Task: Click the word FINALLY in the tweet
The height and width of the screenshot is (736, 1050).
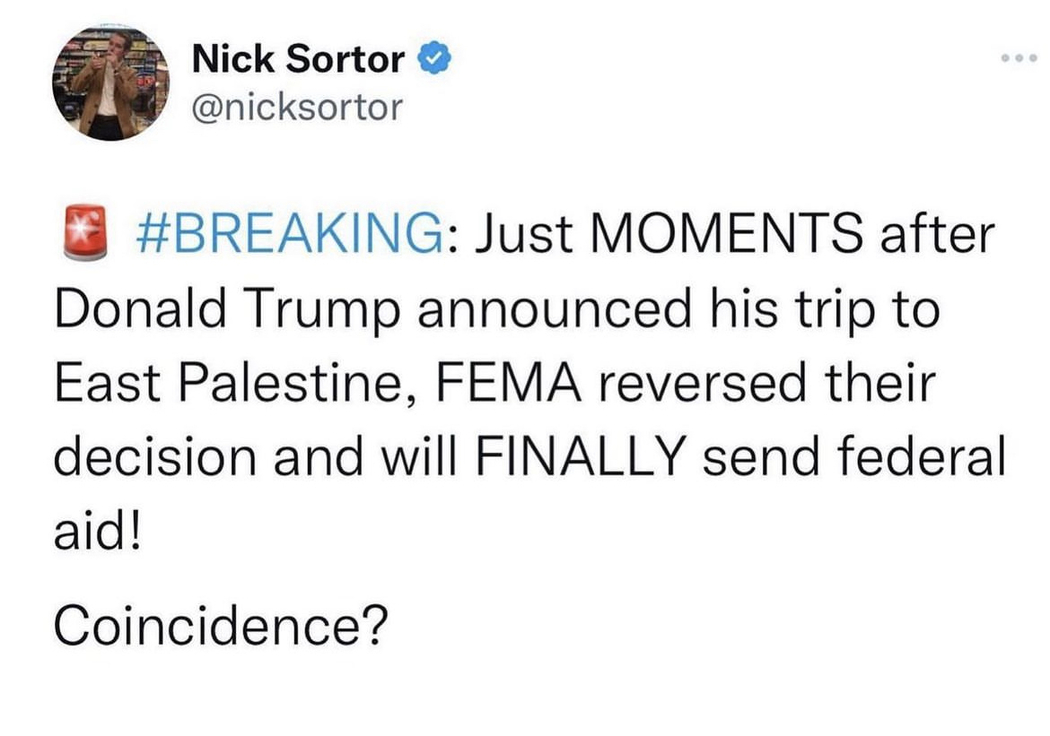Action: 581,457
